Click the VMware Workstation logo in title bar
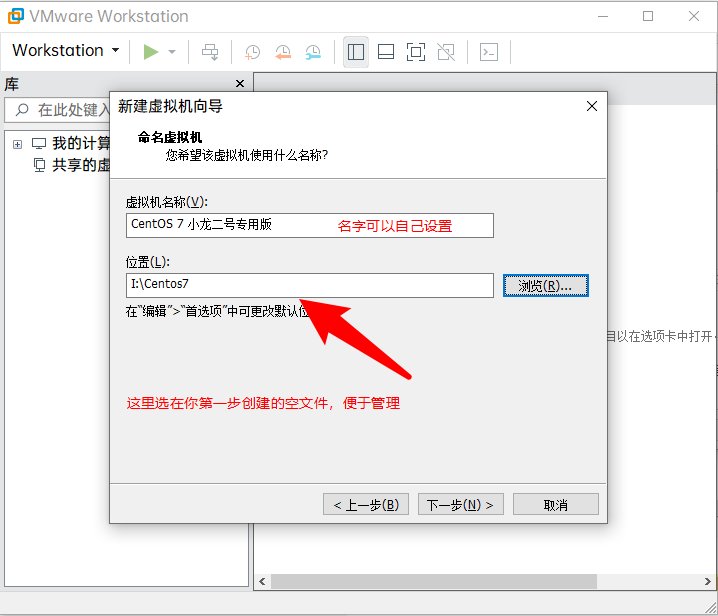 (16, 16)
